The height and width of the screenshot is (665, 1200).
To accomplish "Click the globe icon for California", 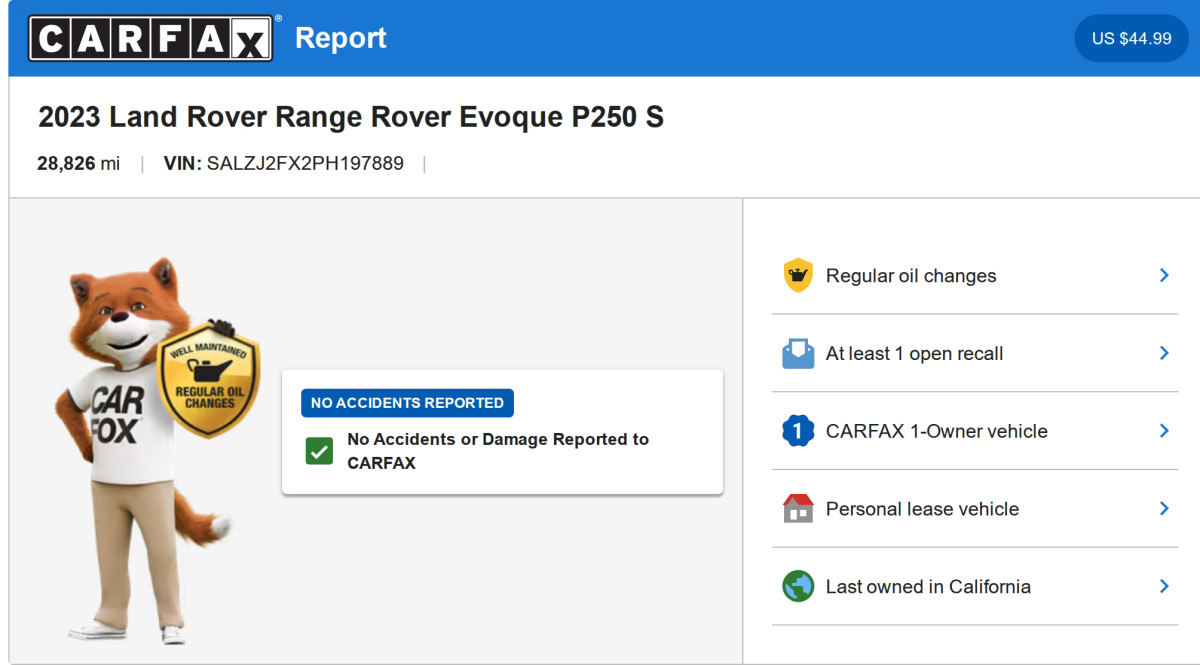I will tap(797, 587).
